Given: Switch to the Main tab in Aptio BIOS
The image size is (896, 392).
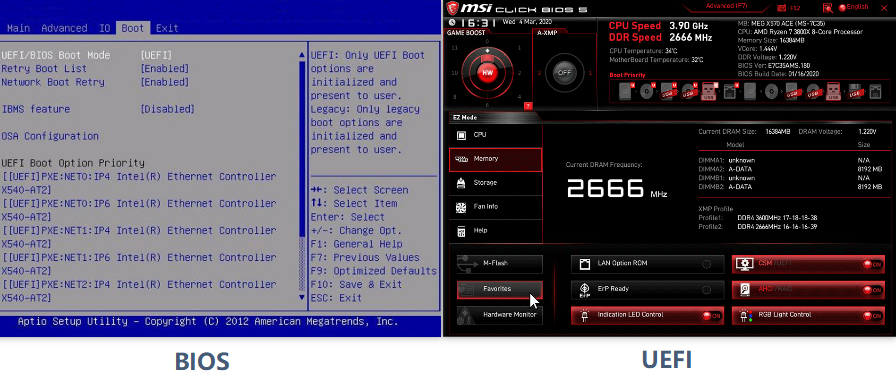Looking at the screenshot, I should (x=18, y=28).
